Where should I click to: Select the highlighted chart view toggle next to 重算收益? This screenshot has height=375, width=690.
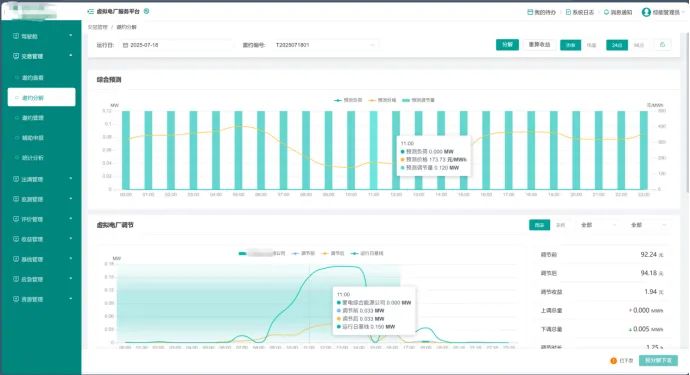[x=570, y=45]
